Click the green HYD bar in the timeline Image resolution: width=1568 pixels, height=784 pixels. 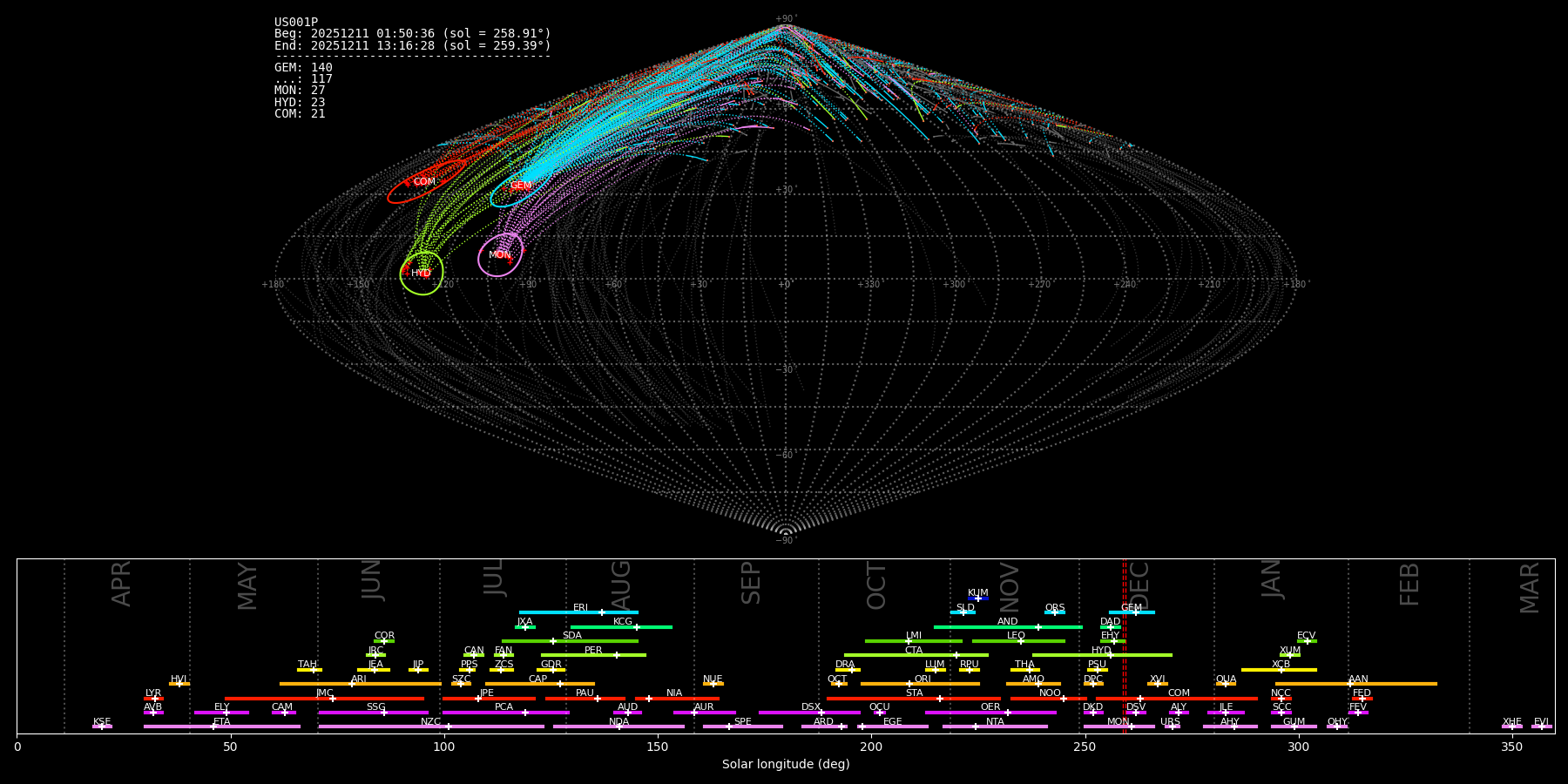pyautogui.click(x=1102, y=655)
